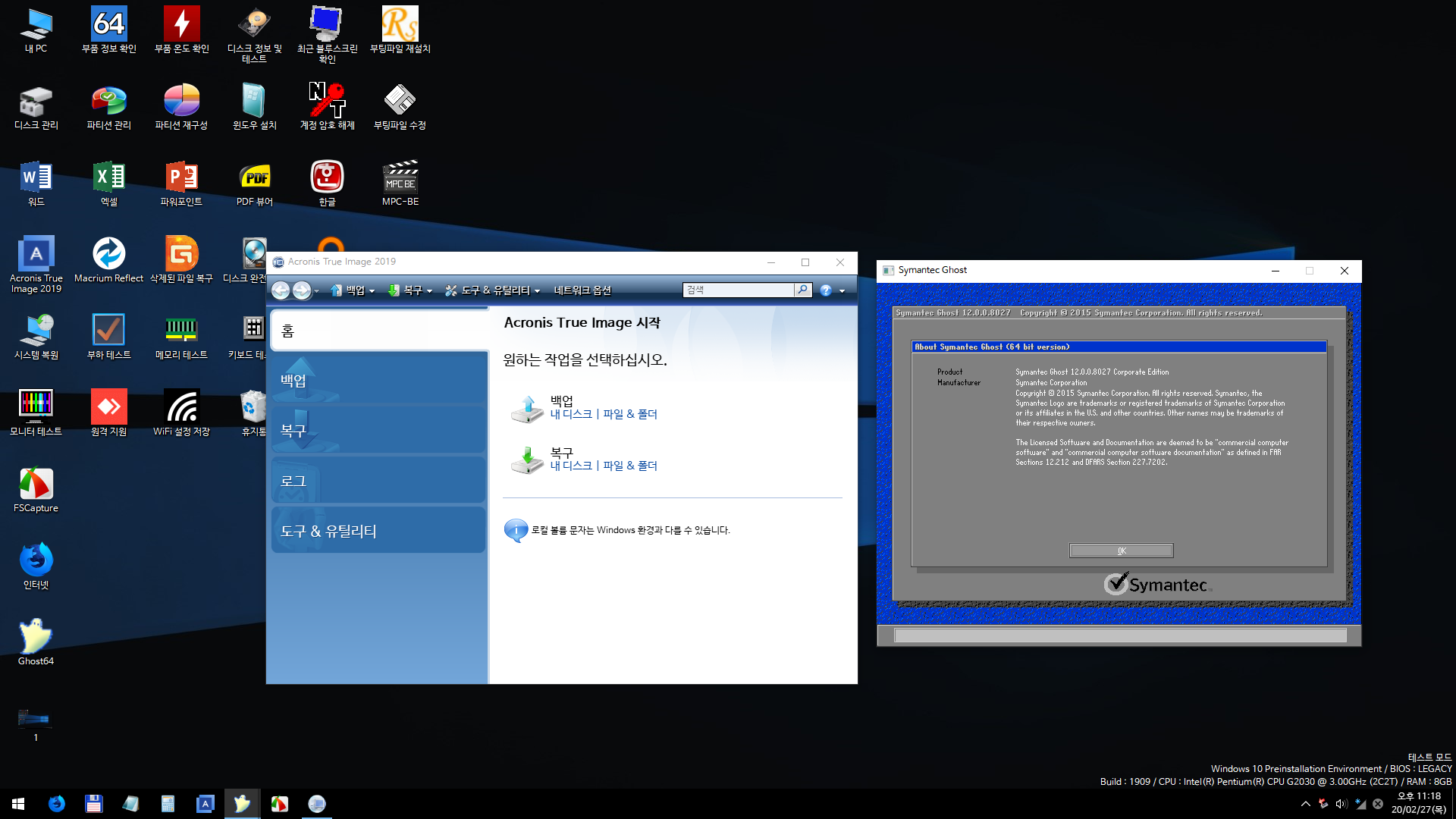Minimize the Symantec Ghost window

click(x=1276, y=271)
